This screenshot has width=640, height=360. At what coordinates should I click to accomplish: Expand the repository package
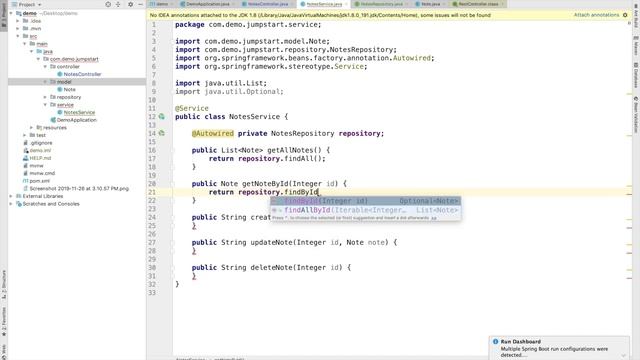[45, 97]
